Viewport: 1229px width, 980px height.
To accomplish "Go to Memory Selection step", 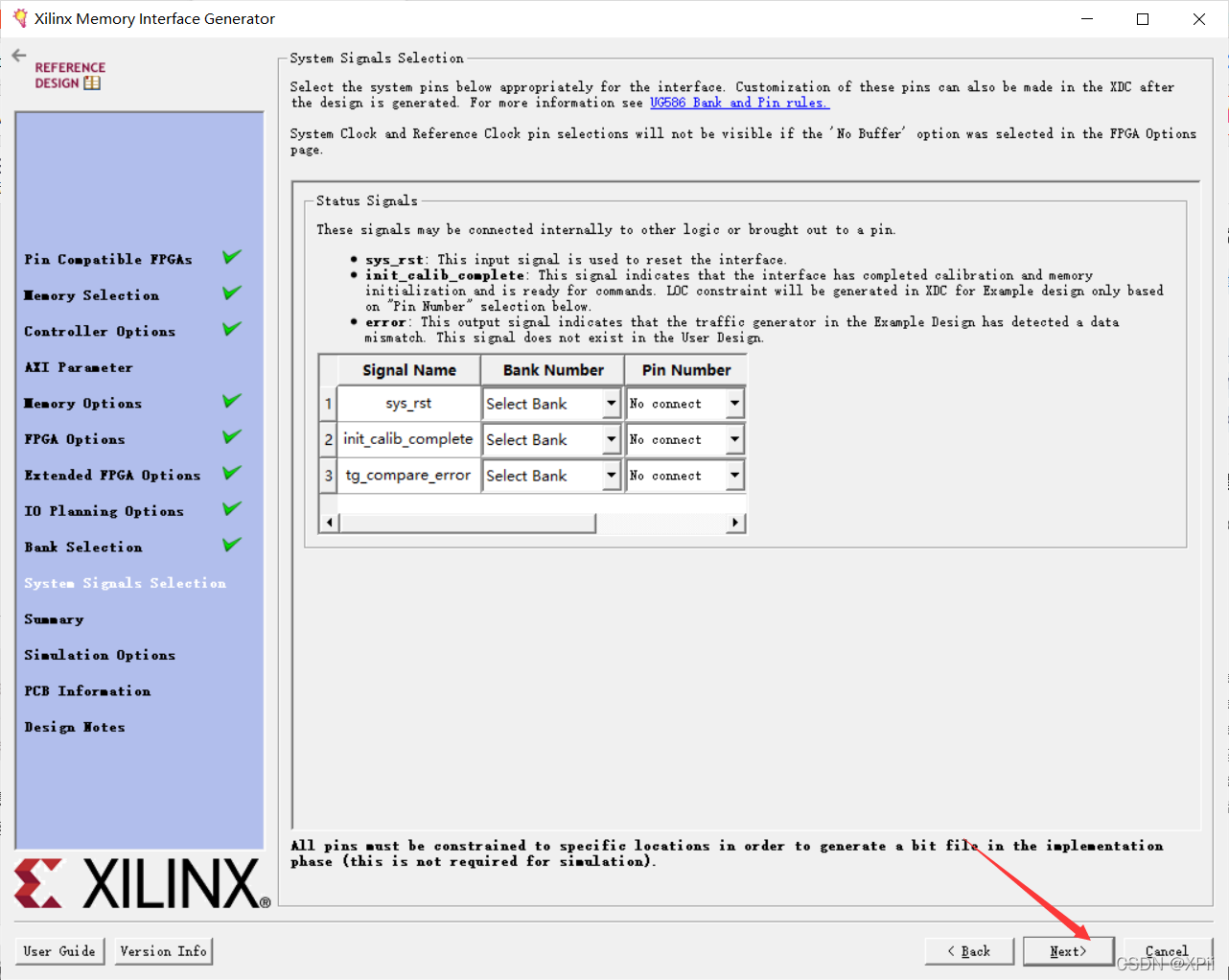I will pos(92,295).
